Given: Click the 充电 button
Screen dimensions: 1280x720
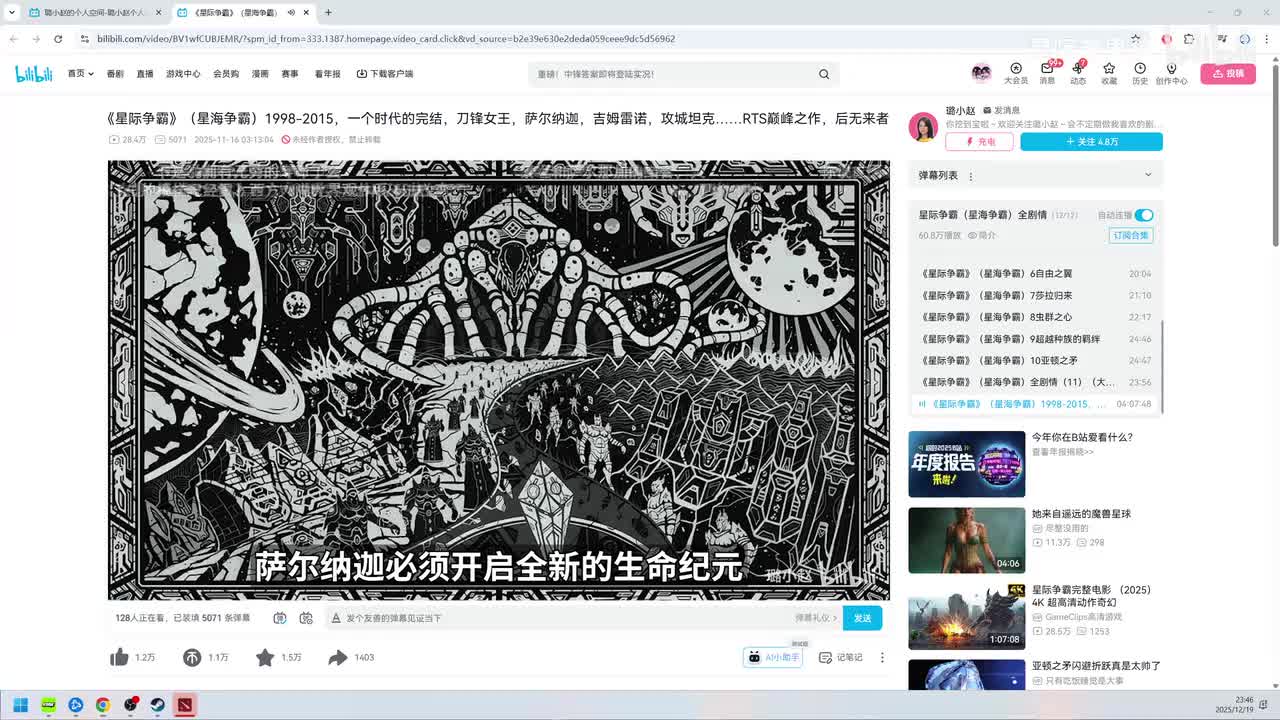Looking at the screenshot, I should 980,142.
